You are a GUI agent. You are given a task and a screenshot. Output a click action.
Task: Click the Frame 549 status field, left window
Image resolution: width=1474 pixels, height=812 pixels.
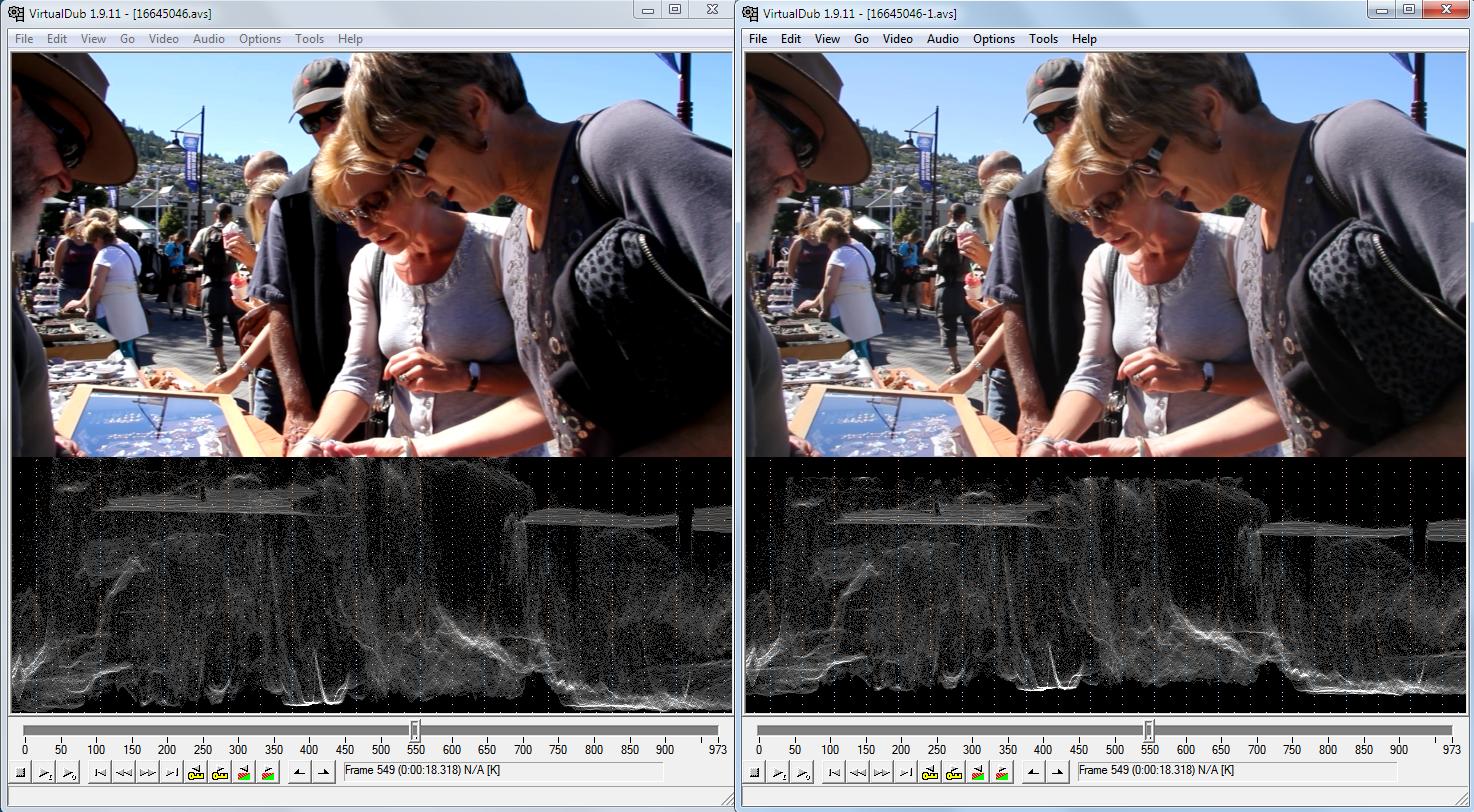click(502, 771)
